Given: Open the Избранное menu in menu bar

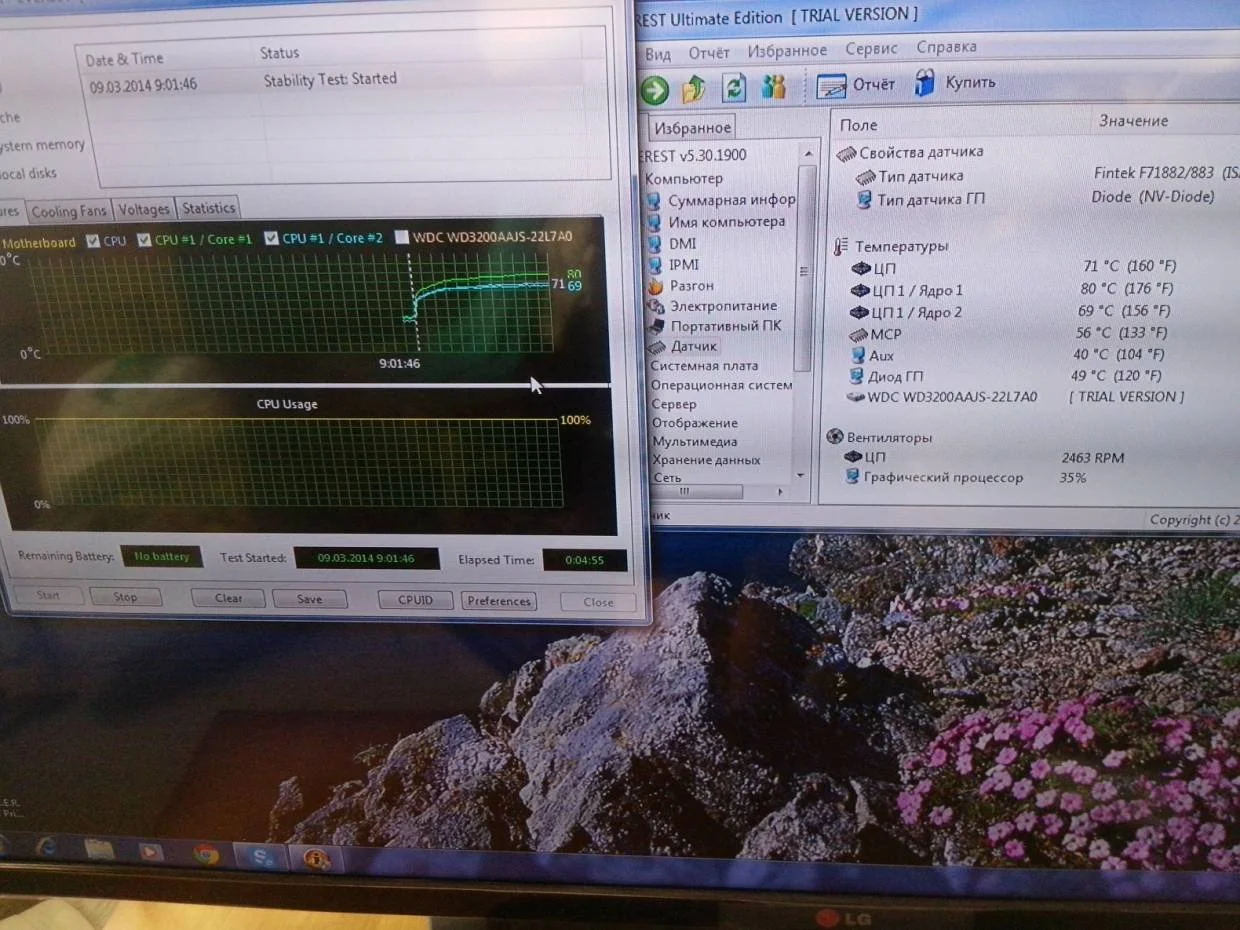Looking at the screenshot, I should [787, 50].
